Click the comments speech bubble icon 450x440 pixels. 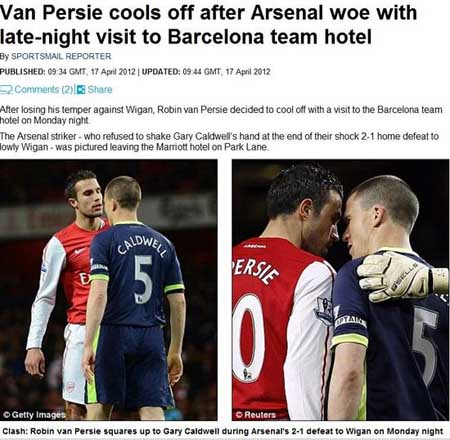6,89
